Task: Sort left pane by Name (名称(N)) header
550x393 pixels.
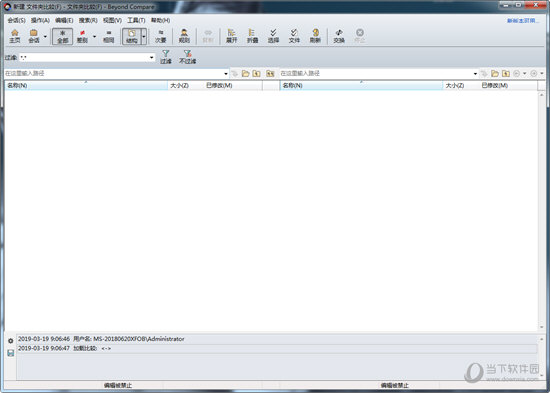Action: [86, 86]
